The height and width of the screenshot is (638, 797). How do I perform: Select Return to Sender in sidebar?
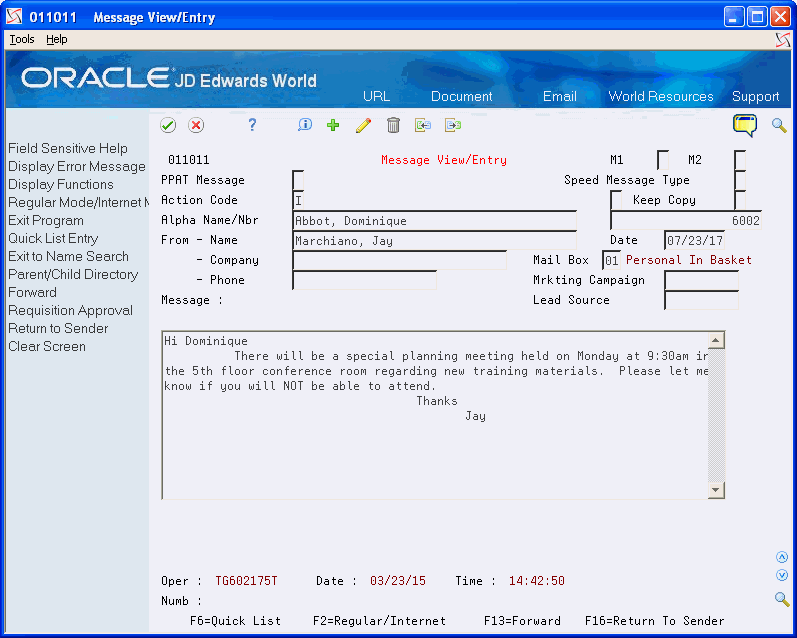tap(58, 328)
